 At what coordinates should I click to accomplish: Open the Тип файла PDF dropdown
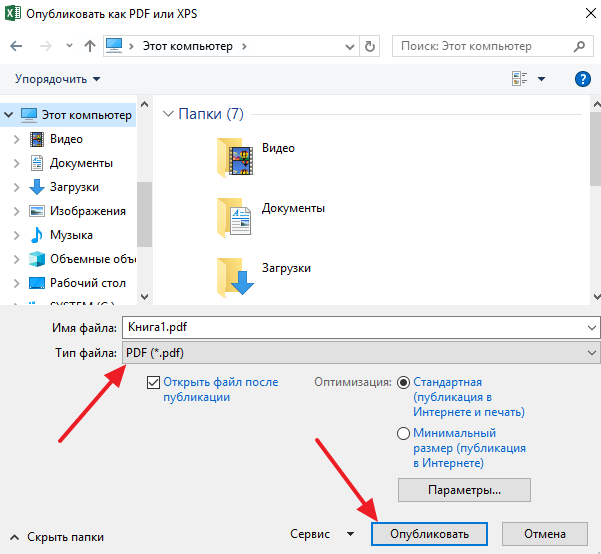[359, 353]
